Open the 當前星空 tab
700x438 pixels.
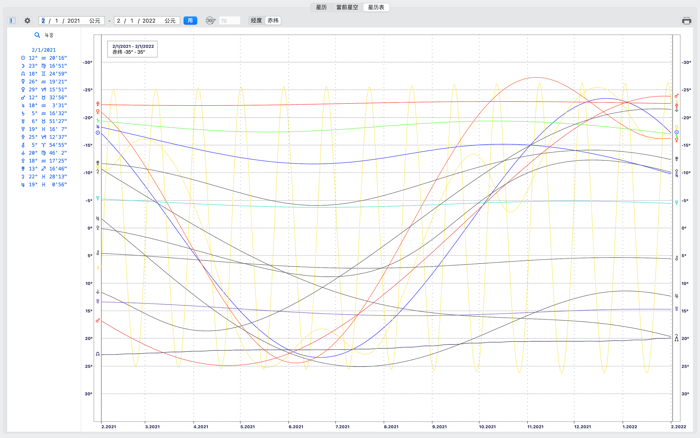click(347, 6)
